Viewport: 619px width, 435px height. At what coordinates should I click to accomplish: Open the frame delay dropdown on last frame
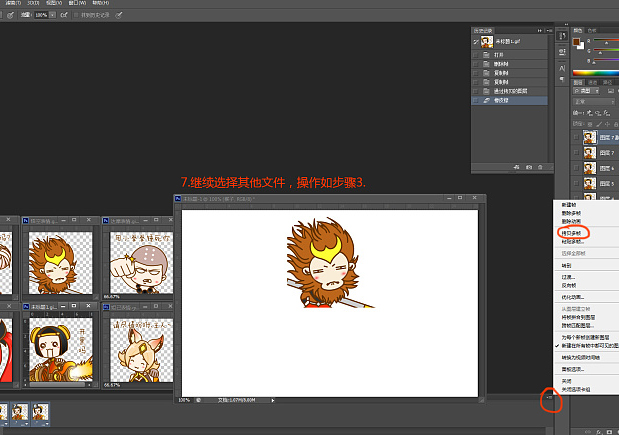click(45, 424)
